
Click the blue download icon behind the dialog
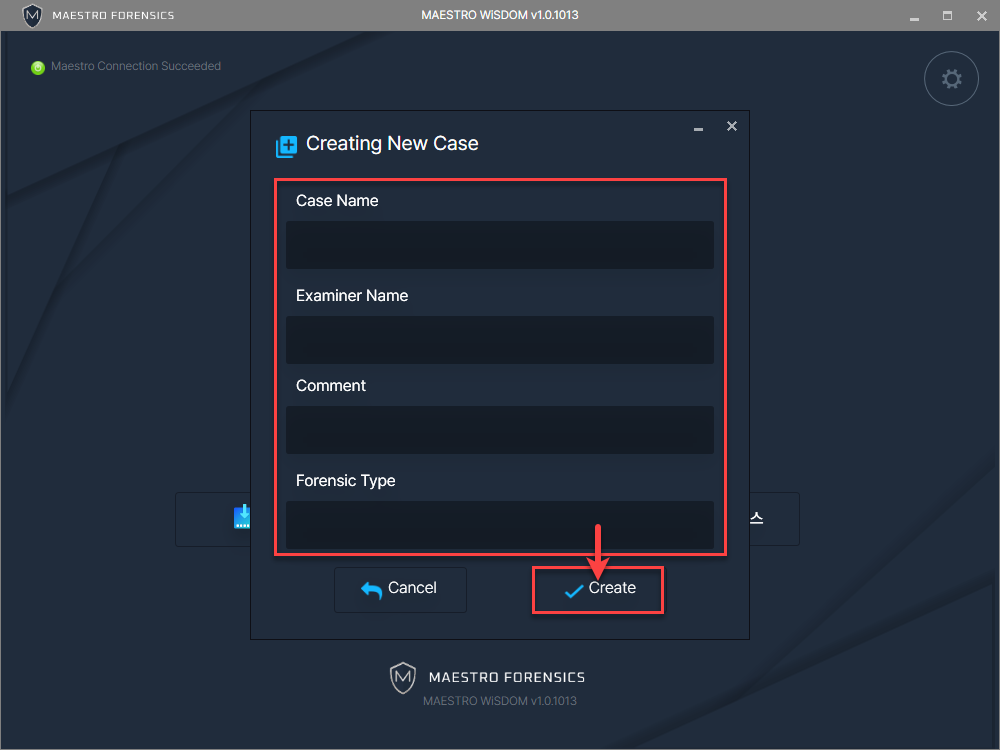[241, 517]
